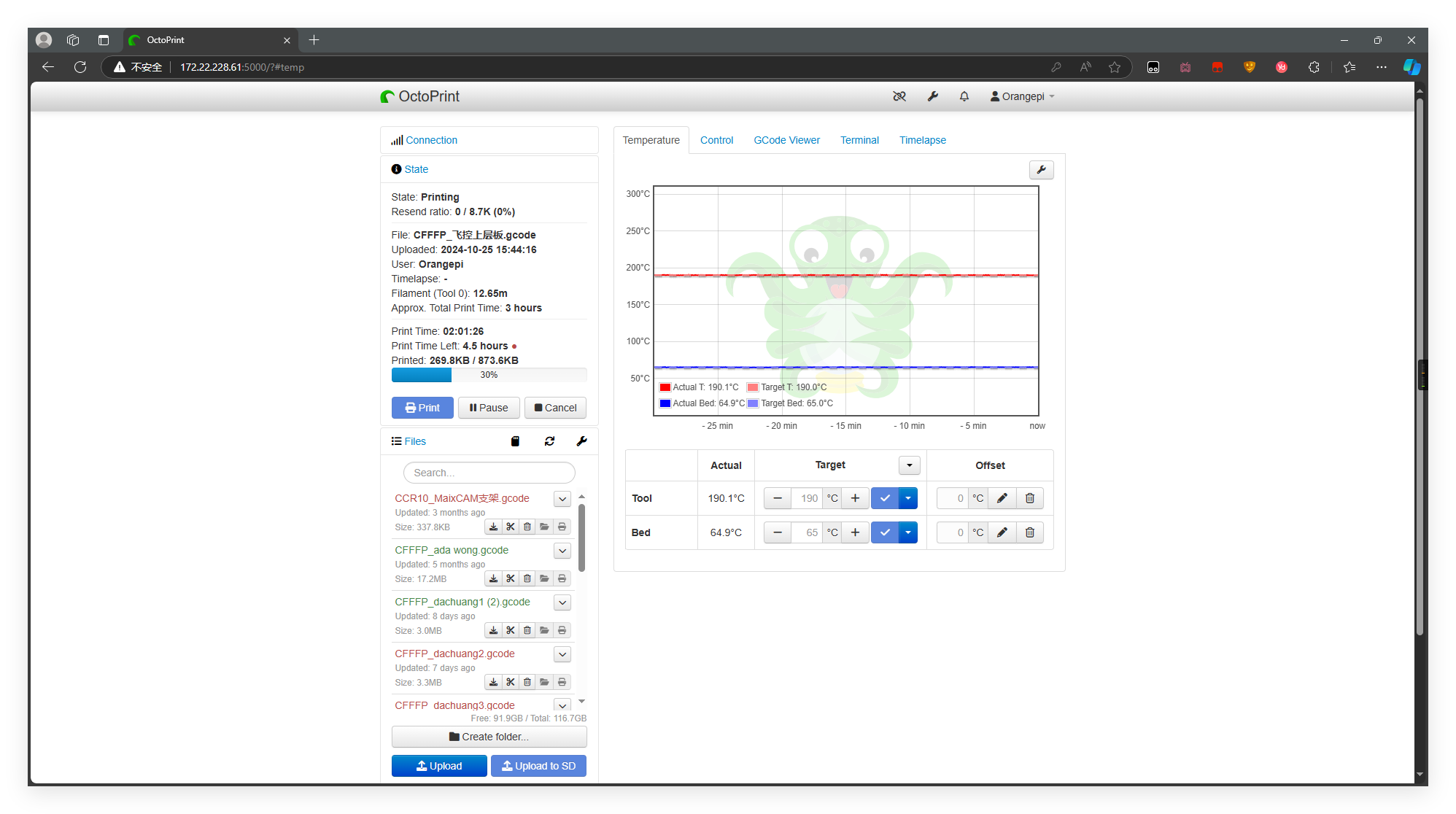Open temperature graph settings wrench
Image resolution: width=1456 pixels, height=814 pixels.
(x=1041, y=169)
